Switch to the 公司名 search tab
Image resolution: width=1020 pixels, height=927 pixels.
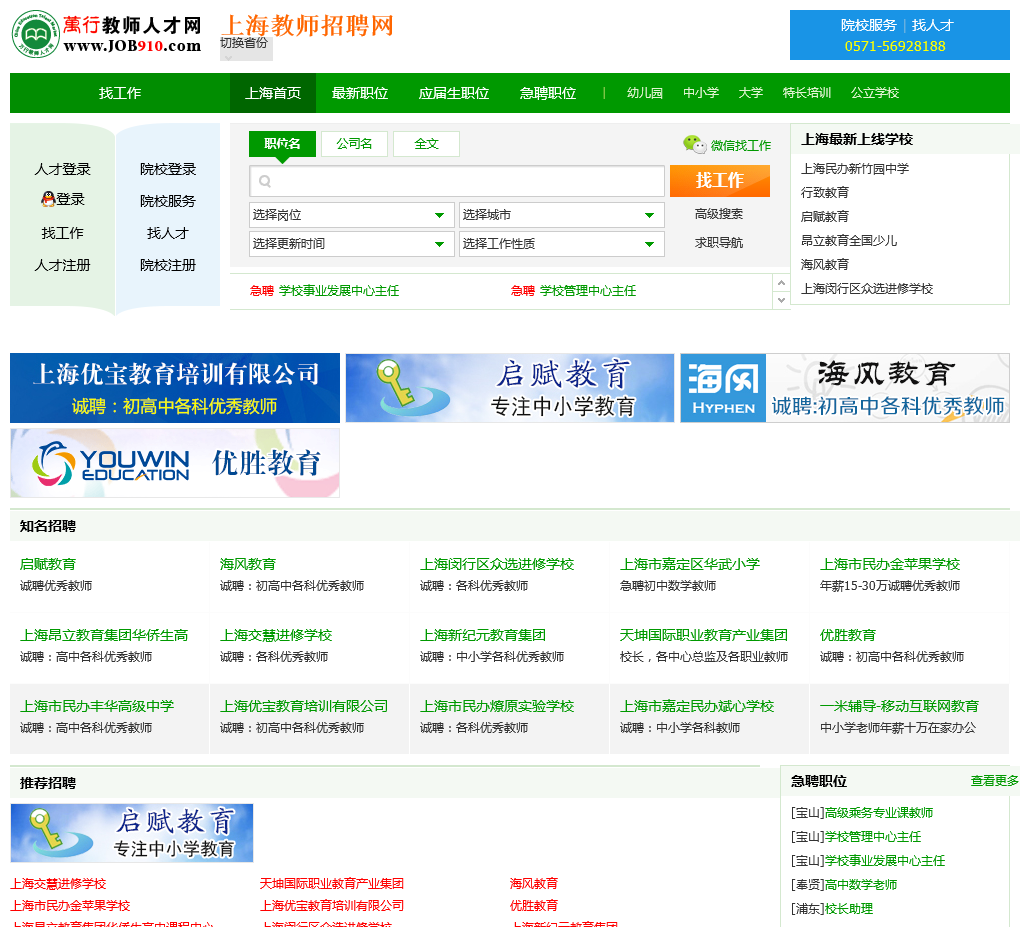(x=354, y=144)
